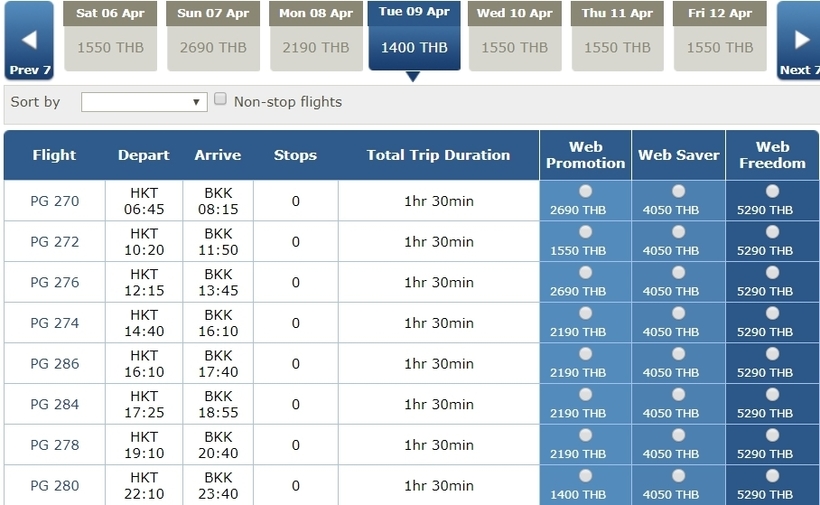Choose the Fri 12 Apr date tab
This screenshot has width=820, height=505.
[x=720, y=36]
